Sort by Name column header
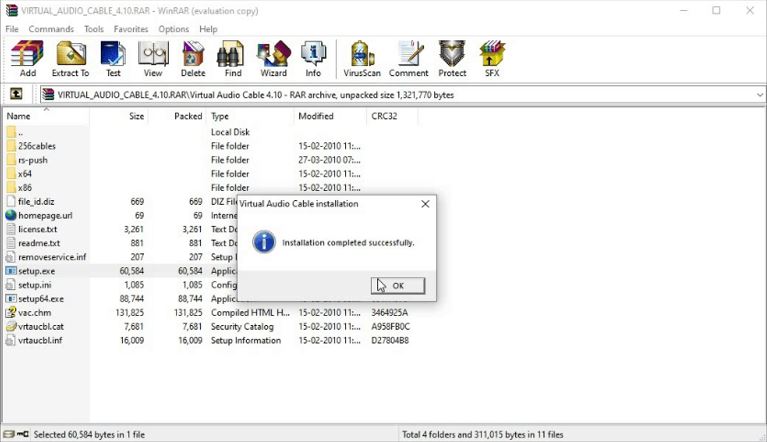The width and height of the screenshot is (767, 442). [x=46, y=116]
